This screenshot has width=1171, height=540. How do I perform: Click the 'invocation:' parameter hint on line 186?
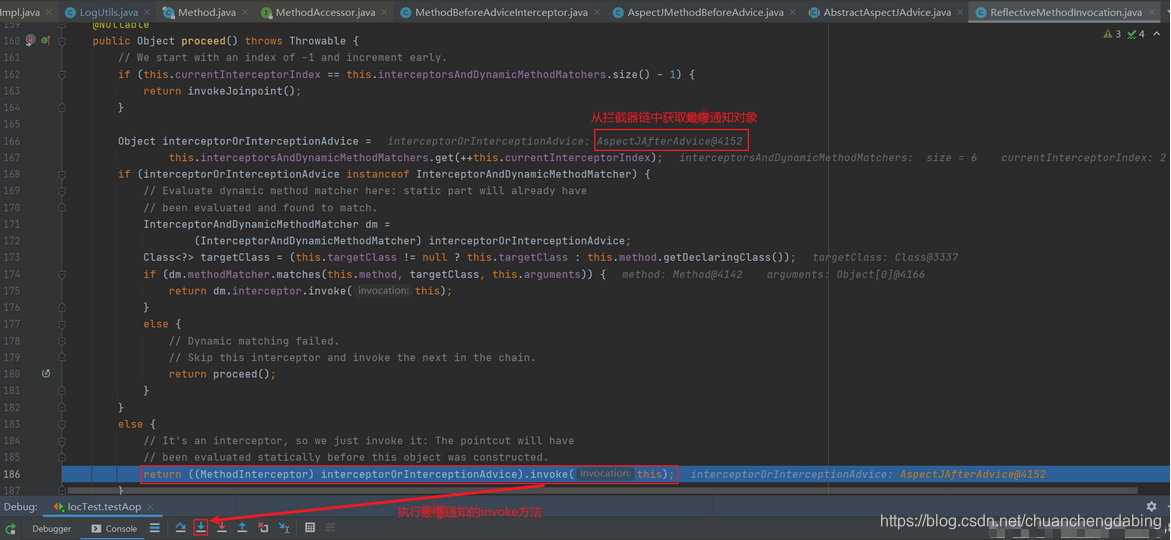[x=605, y=474]
